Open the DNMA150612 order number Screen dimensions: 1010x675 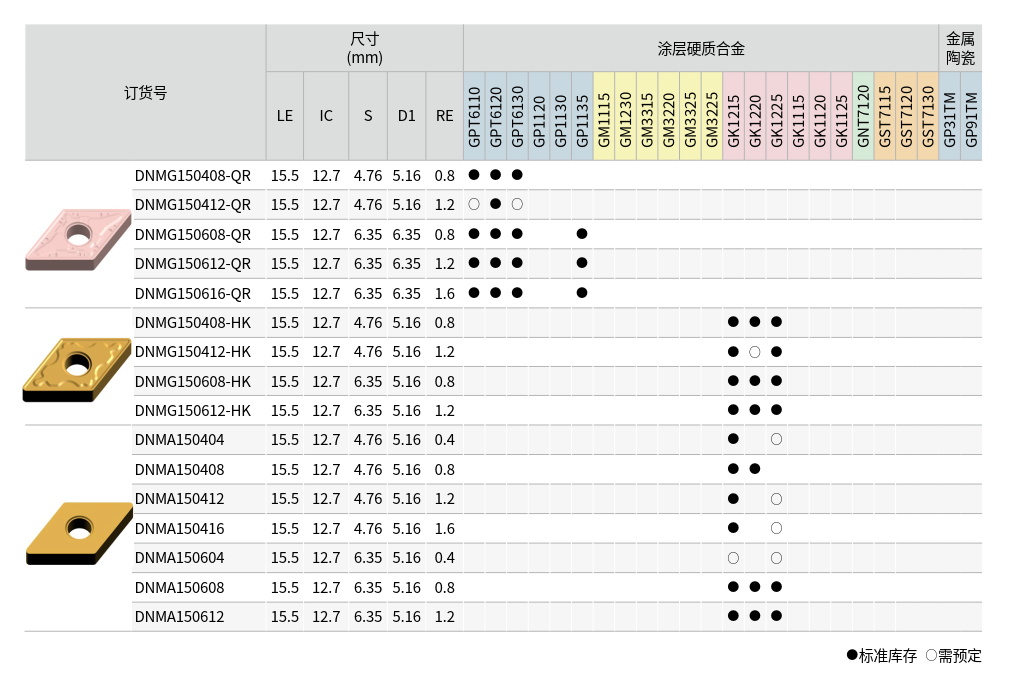pyautogui.click(x=180, y=617)
